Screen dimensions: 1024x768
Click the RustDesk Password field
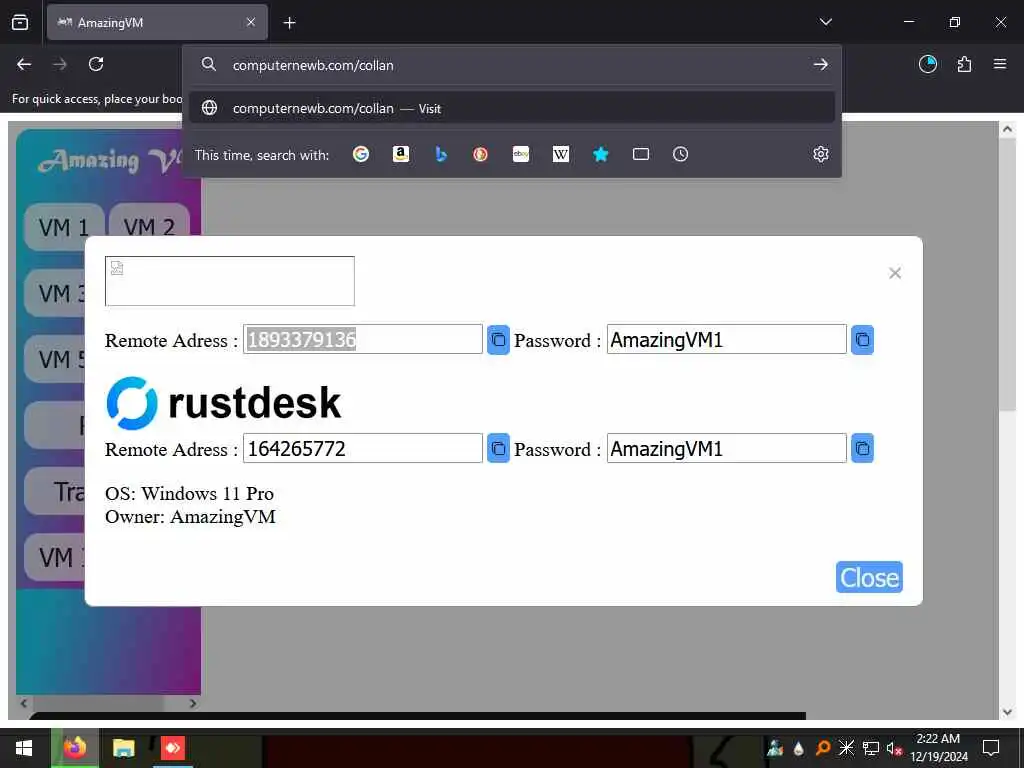tap(726, 449)
